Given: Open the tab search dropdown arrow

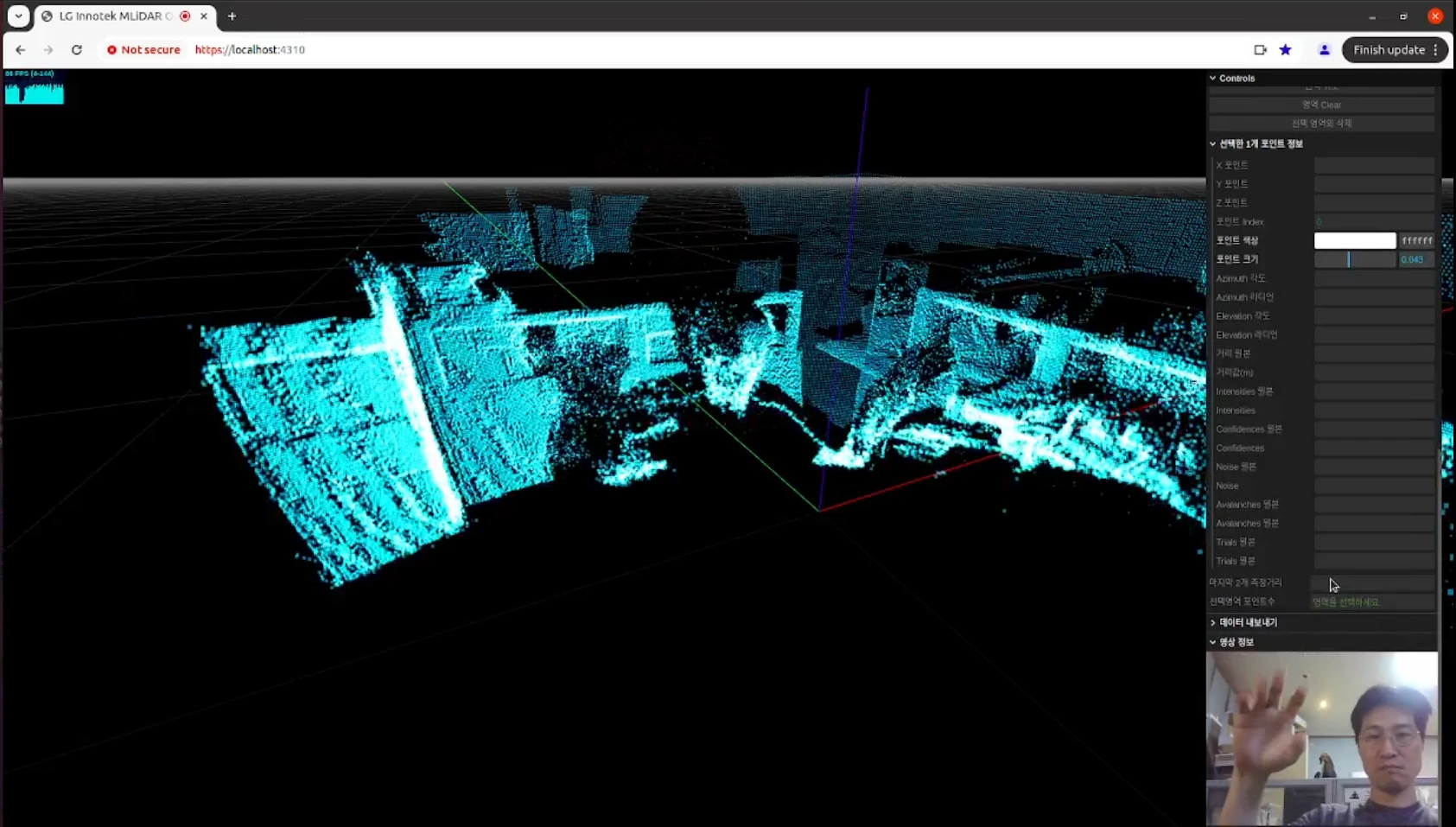Looking at the screenshot, I should pyautogui.click(x=18, y=16).
